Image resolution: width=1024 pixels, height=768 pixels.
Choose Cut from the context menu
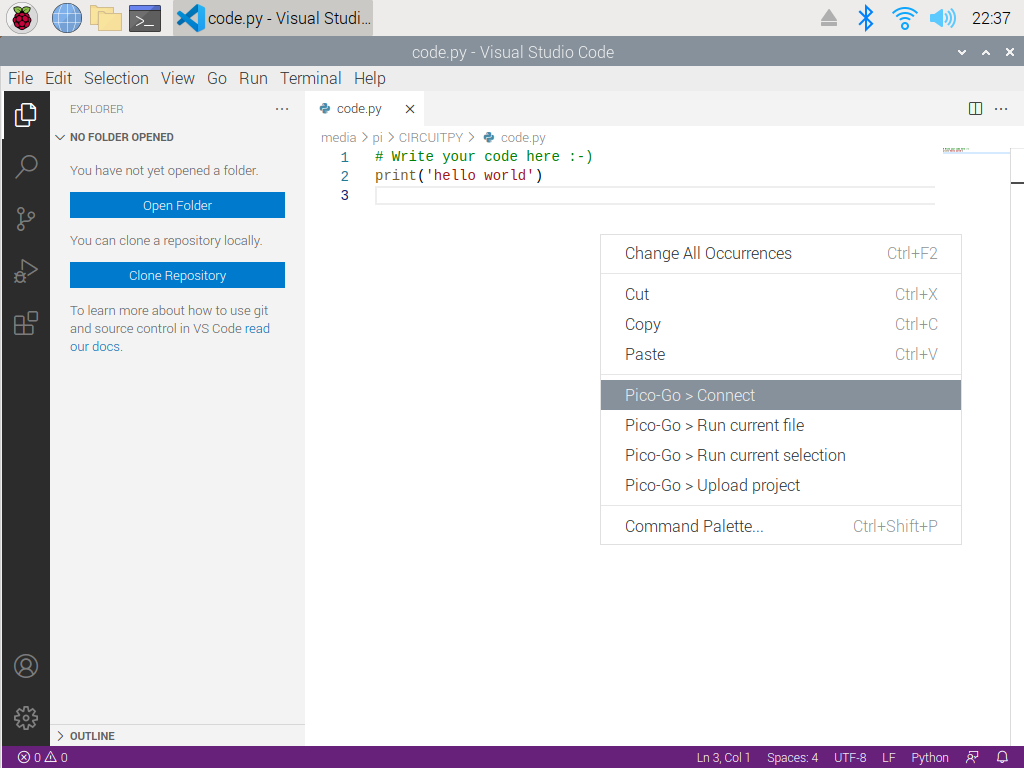click(x=780, y=295)
